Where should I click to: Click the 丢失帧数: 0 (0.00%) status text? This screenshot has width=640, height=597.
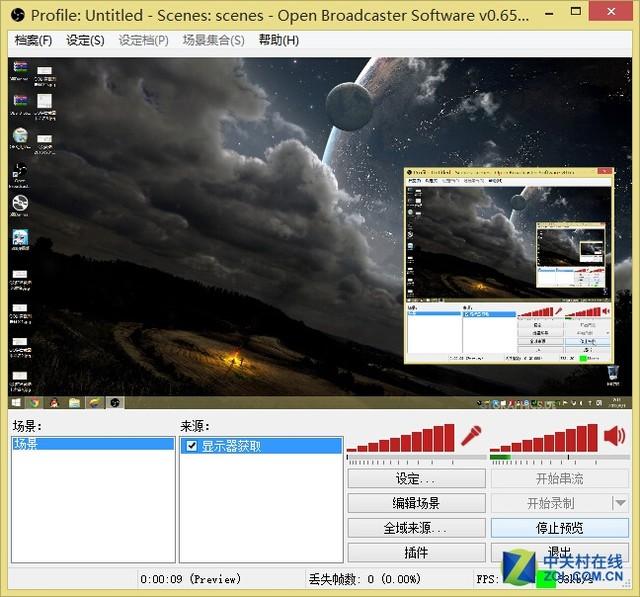point(364,579)
